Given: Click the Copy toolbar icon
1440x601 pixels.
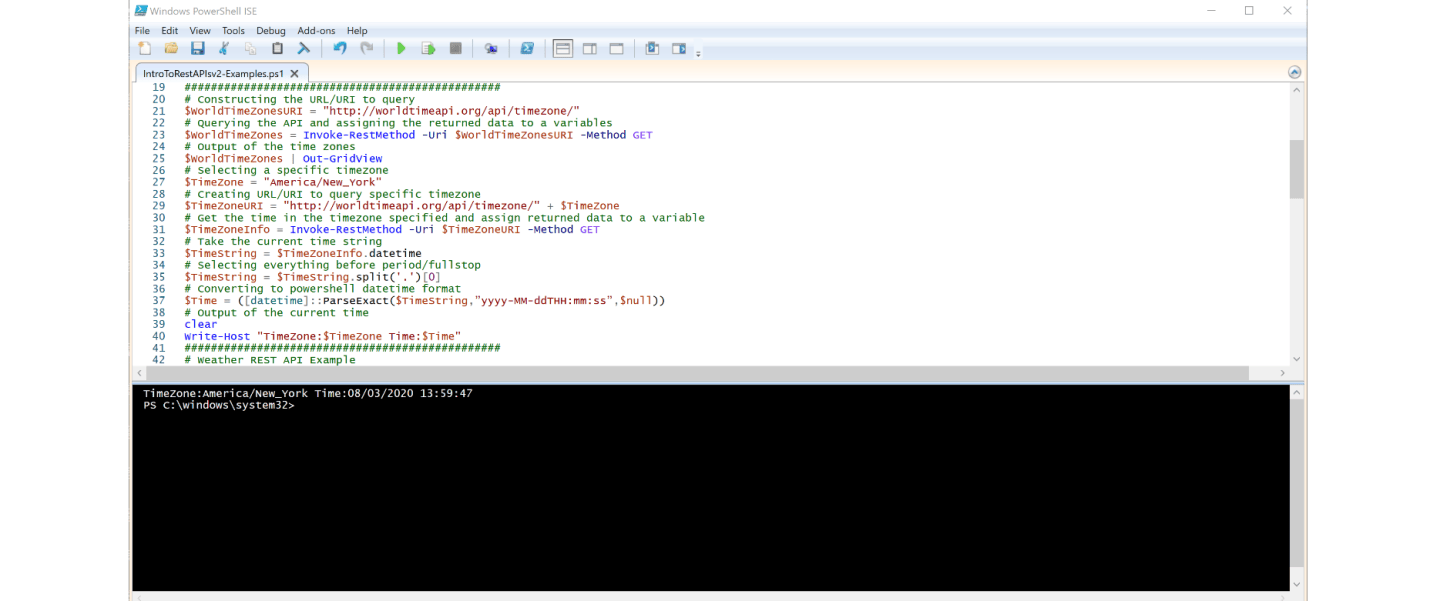Looking at the screenshot, I should coord(251,48).
